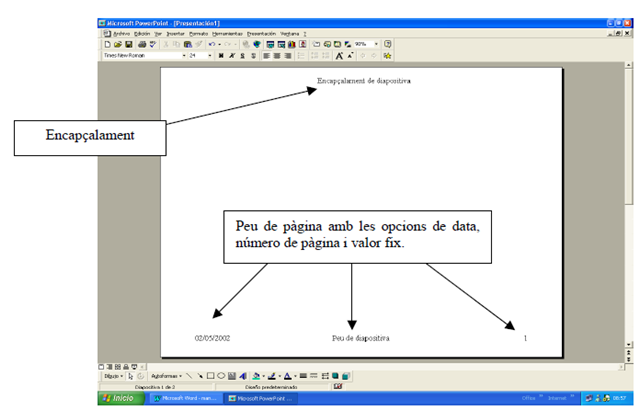Expand the Font Color dropdown arrow
The image size is (642, 414).
[x=295, y=376]
